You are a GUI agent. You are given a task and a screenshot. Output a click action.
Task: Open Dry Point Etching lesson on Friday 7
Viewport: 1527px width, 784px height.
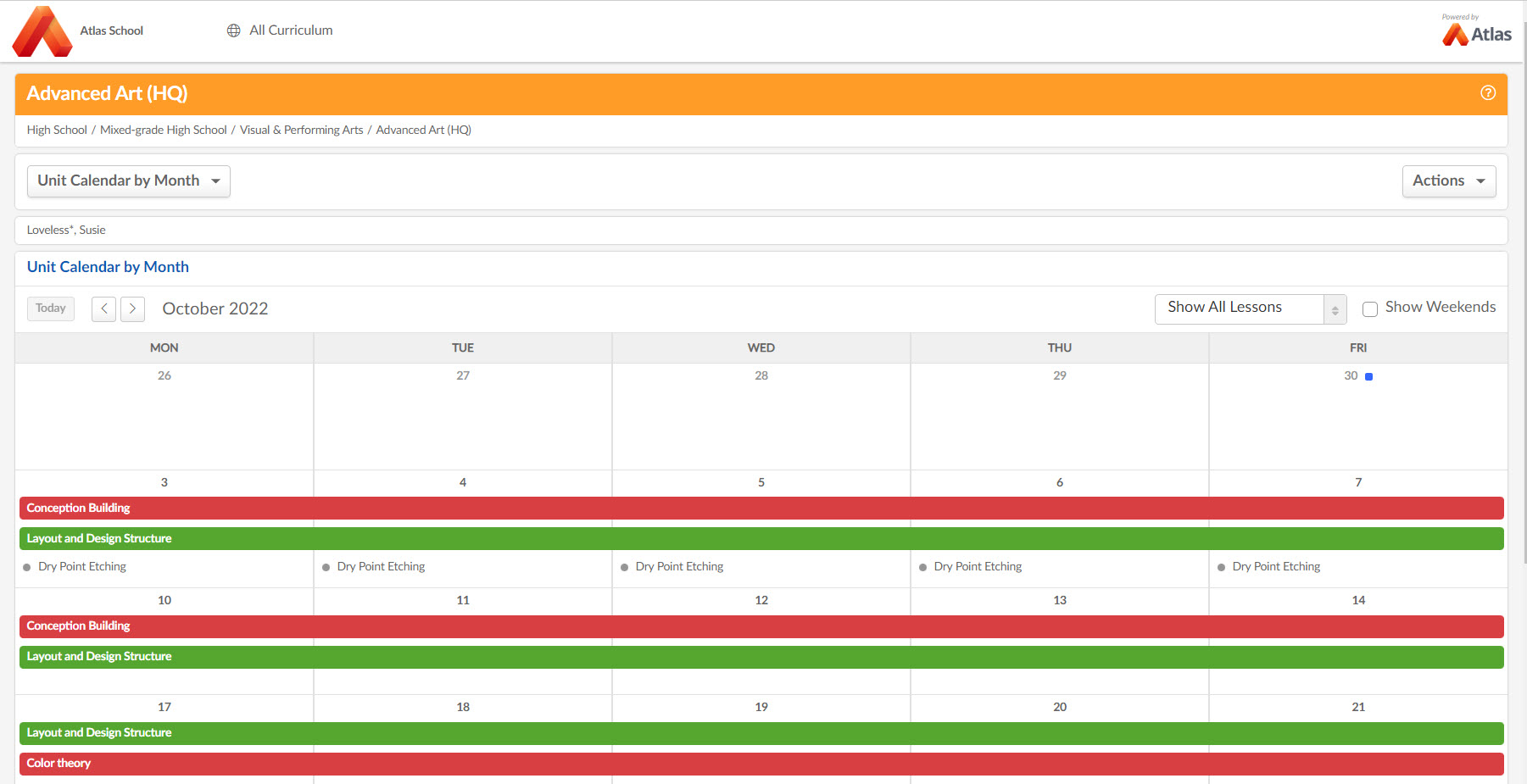coord(1276,567)
